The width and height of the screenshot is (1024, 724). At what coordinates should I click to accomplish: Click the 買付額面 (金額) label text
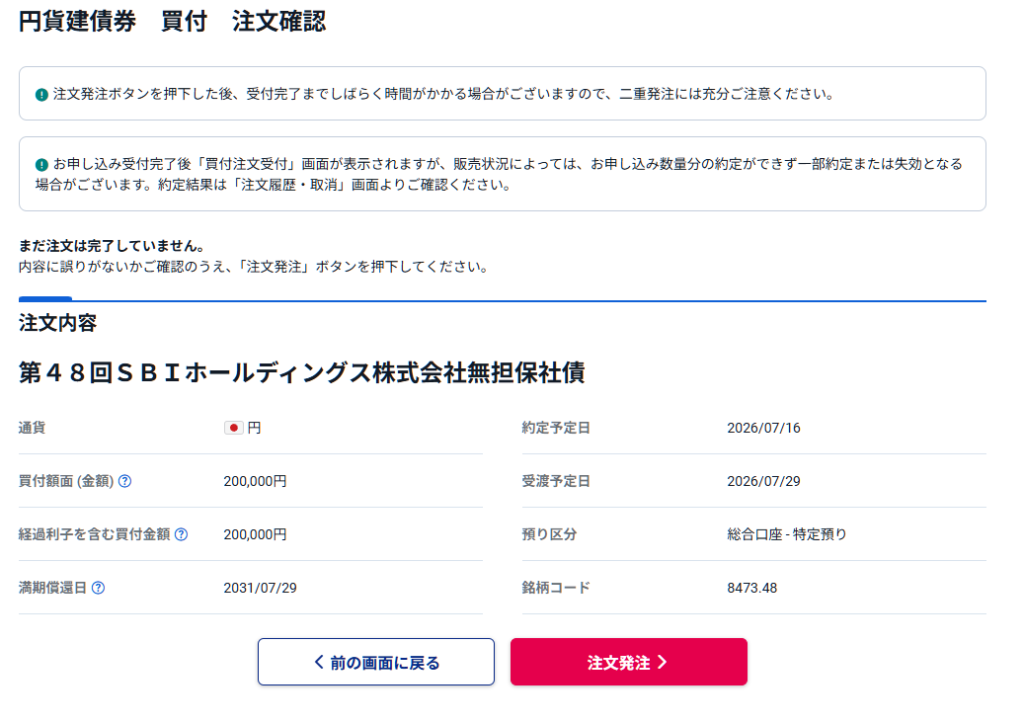tap(66, 481)
